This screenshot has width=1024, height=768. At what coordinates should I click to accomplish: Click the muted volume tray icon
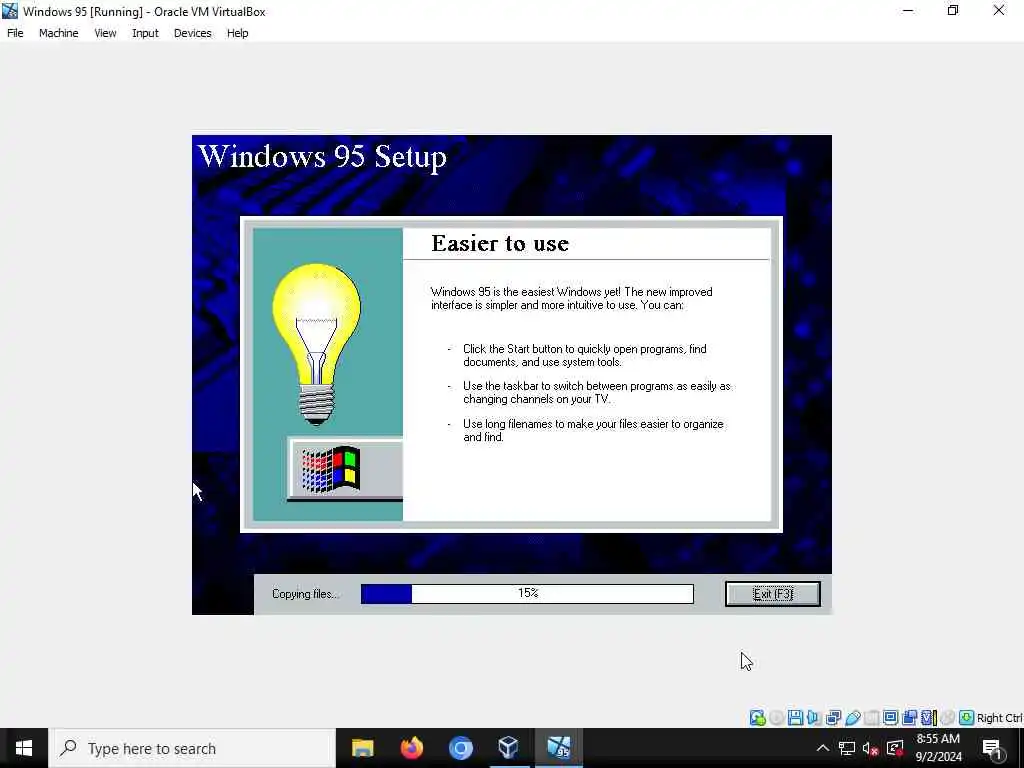click(871, 748)
